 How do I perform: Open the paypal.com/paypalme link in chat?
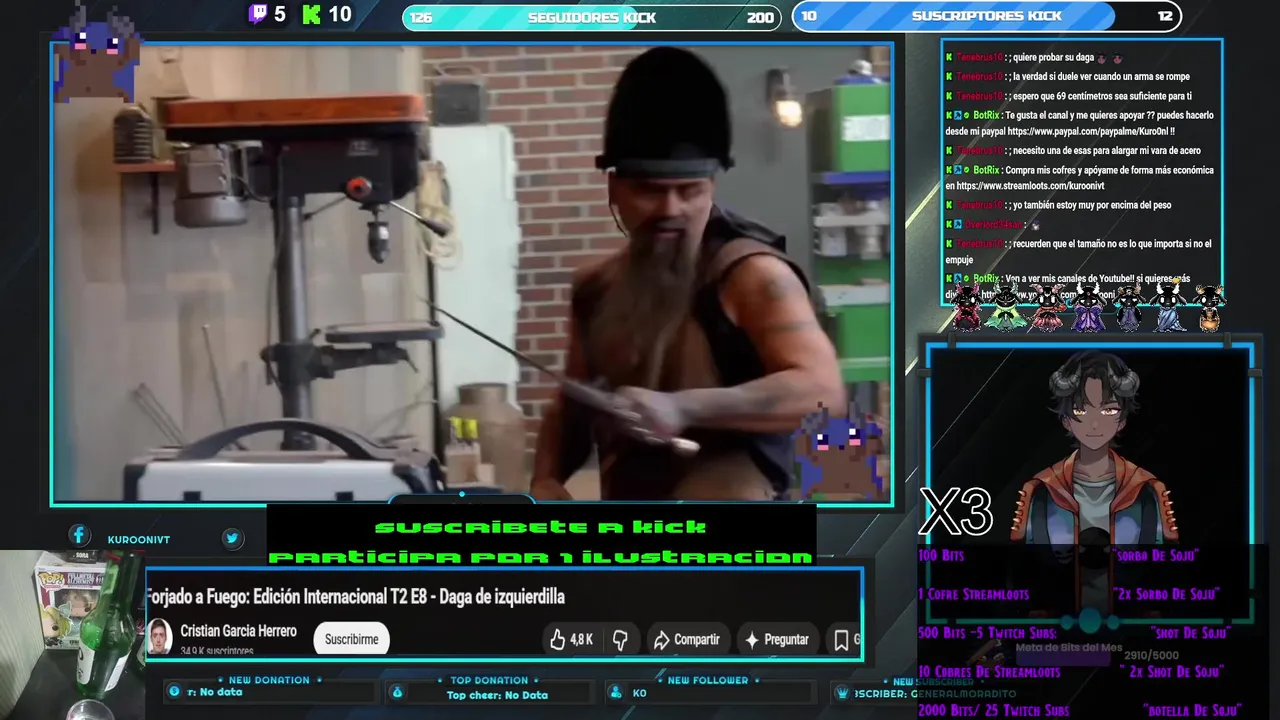1090,131
